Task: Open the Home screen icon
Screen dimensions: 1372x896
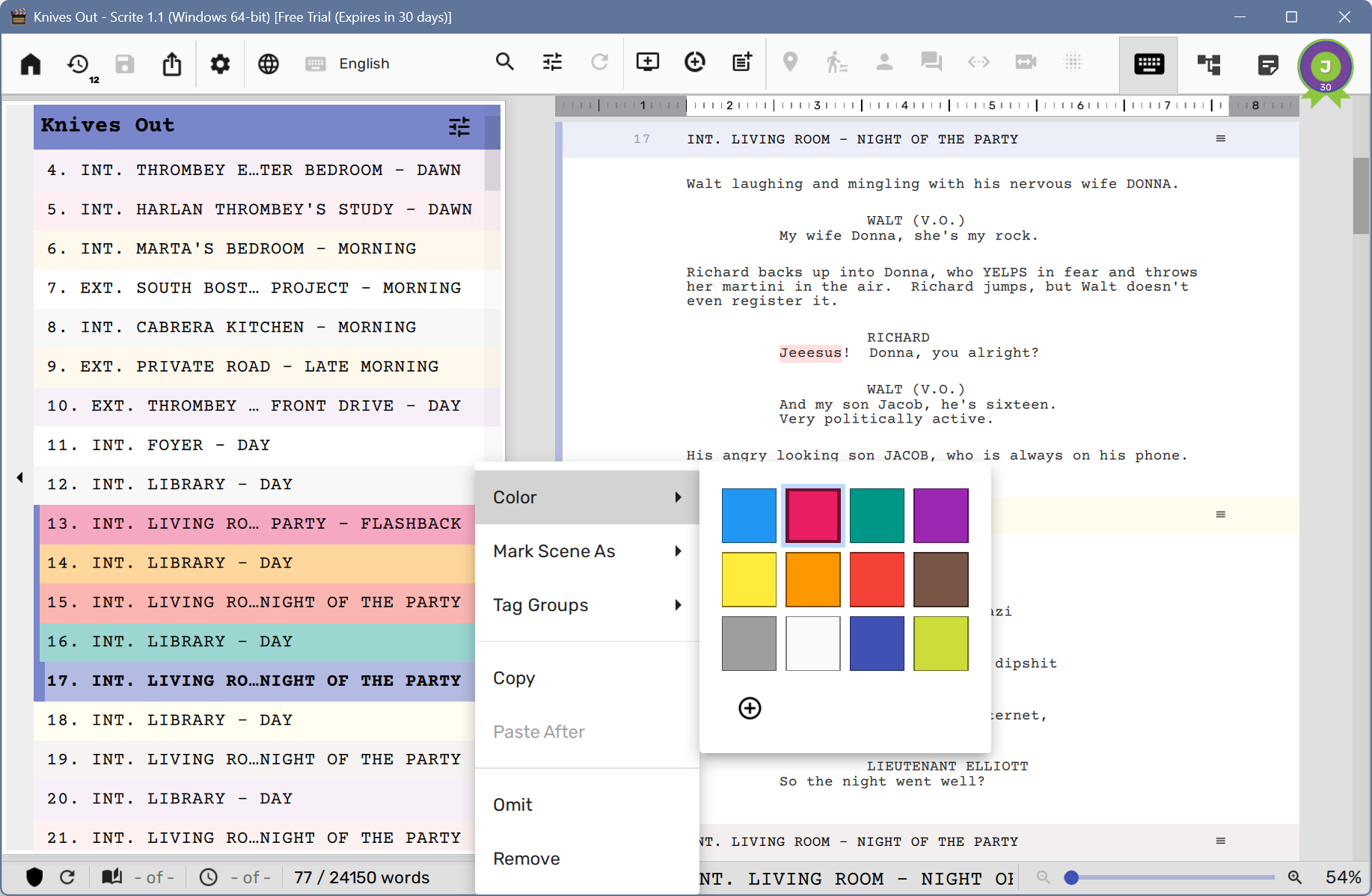Action: (x=31, y=64)
